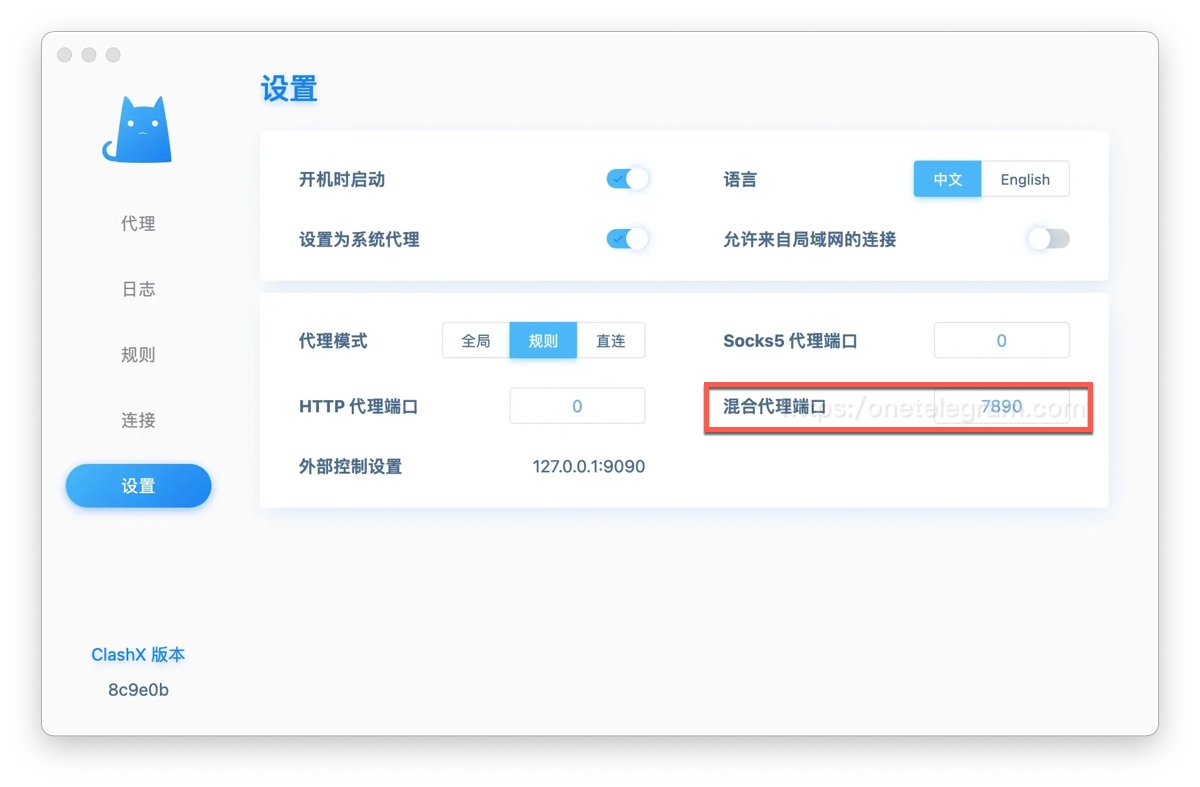The image size is (1200, 787).
Task: Click the 语言 label
Action: 740,180
